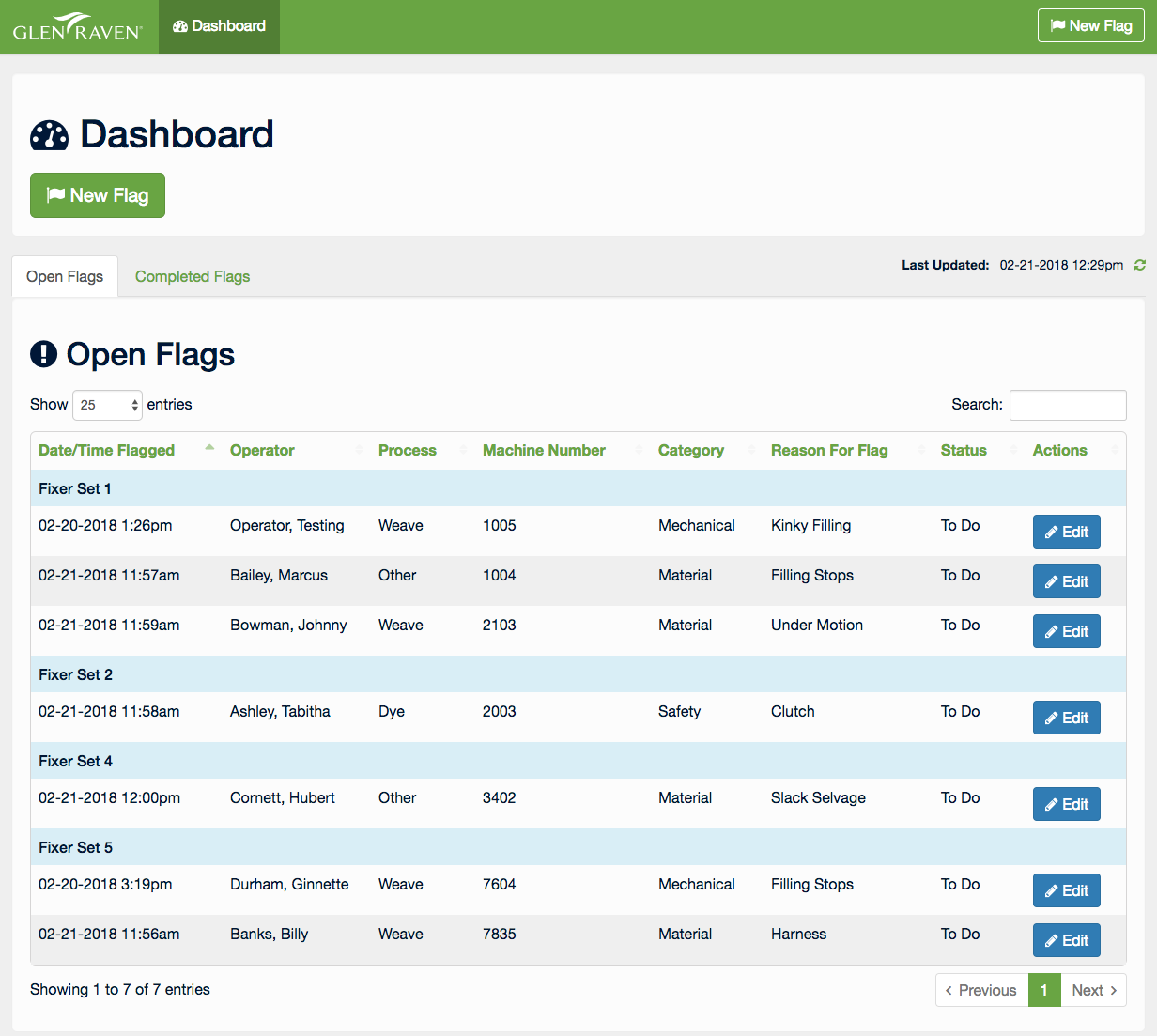Viewport: 1157px width, 1036px height.
Task: Sort by Category column
Action: 707,451
